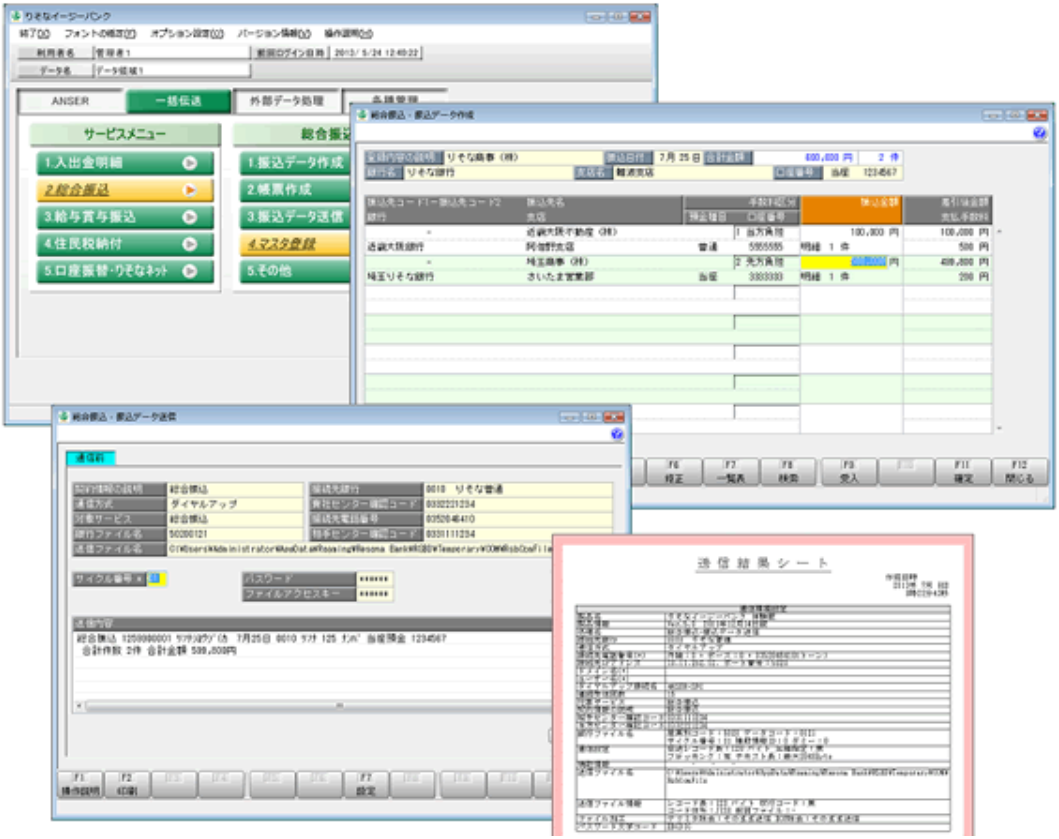Click arrow icon on 2.総合振込 button
1059x839 pixels.
189,189
